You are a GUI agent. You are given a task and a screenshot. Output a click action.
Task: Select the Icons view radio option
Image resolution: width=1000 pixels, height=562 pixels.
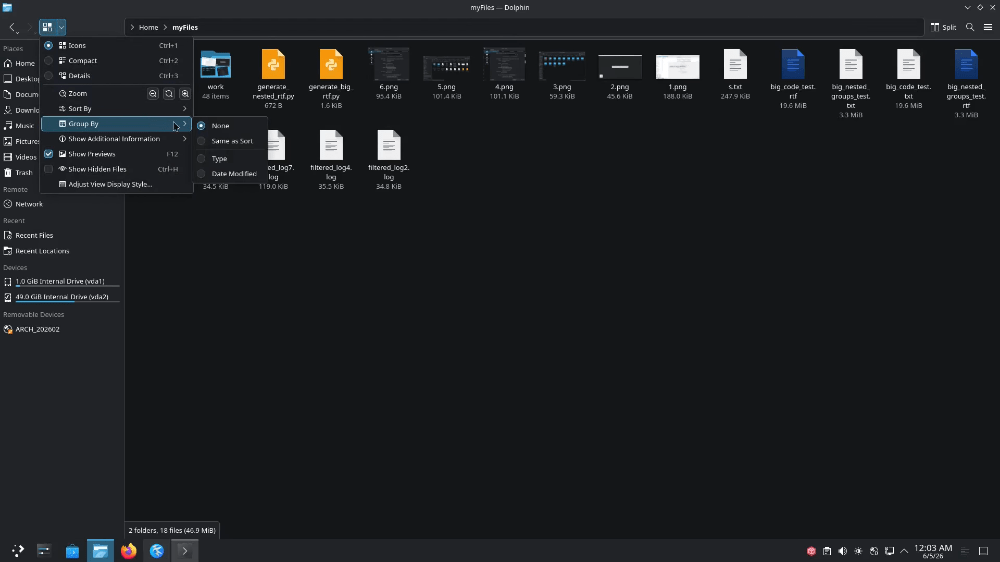pos(48,45)
